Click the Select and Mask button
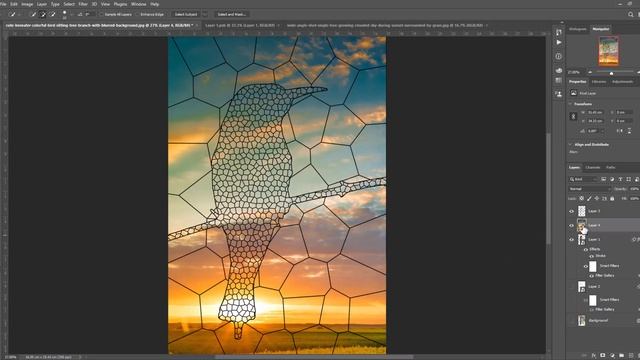This screenshot has height=360, width=640. point(231,14)
